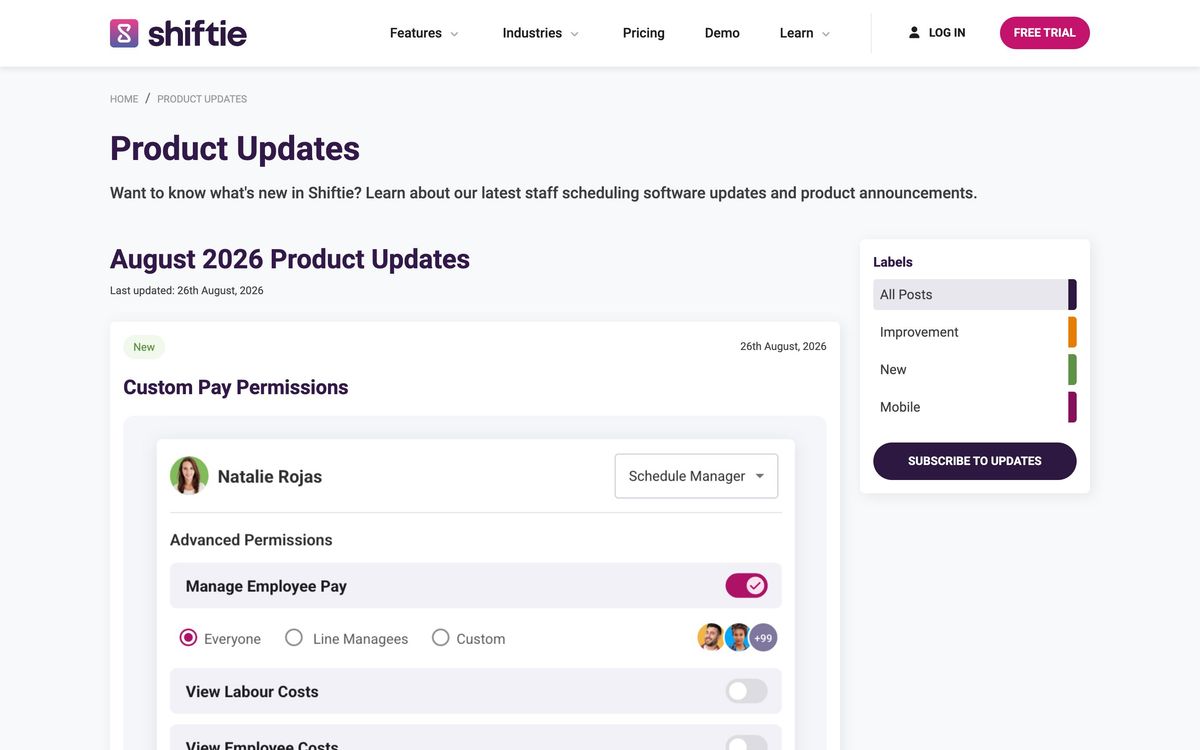The image size is (1200, 750).
Task: Go to HOME breadcrumb link
Action: (124, 99)
